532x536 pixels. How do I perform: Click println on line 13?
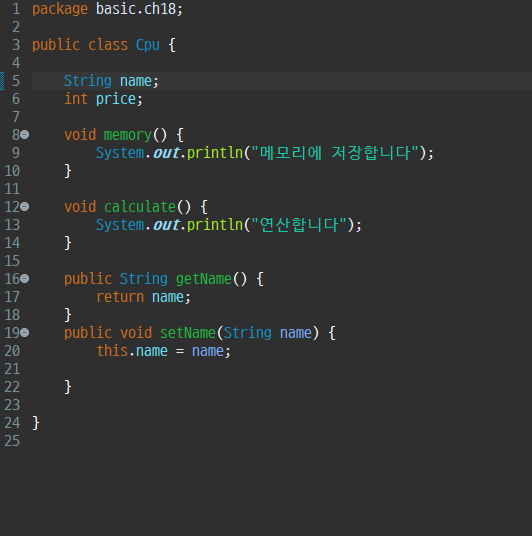215,225
